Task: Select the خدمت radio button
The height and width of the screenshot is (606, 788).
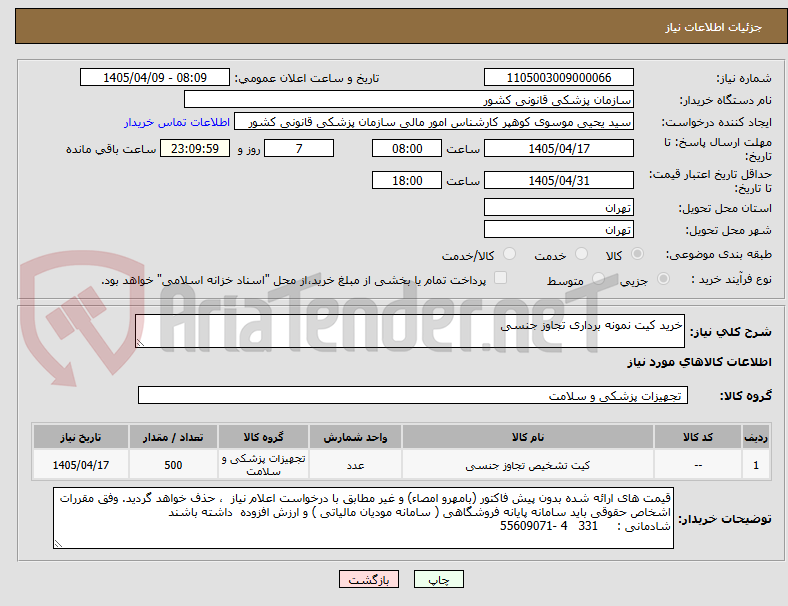Action: 581,254
